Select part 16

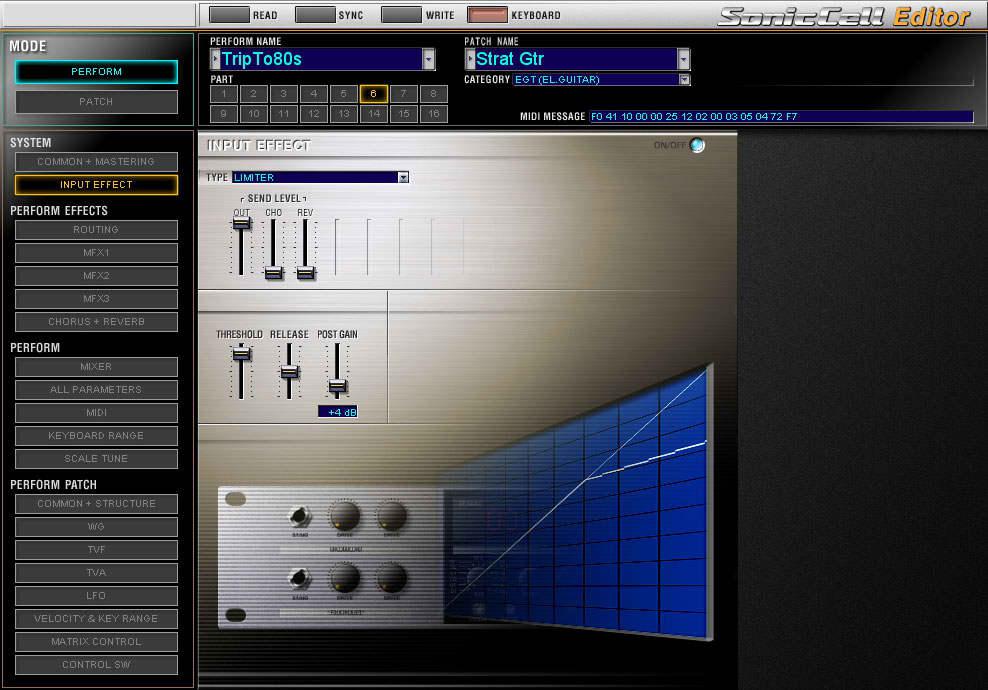[434, 114]
